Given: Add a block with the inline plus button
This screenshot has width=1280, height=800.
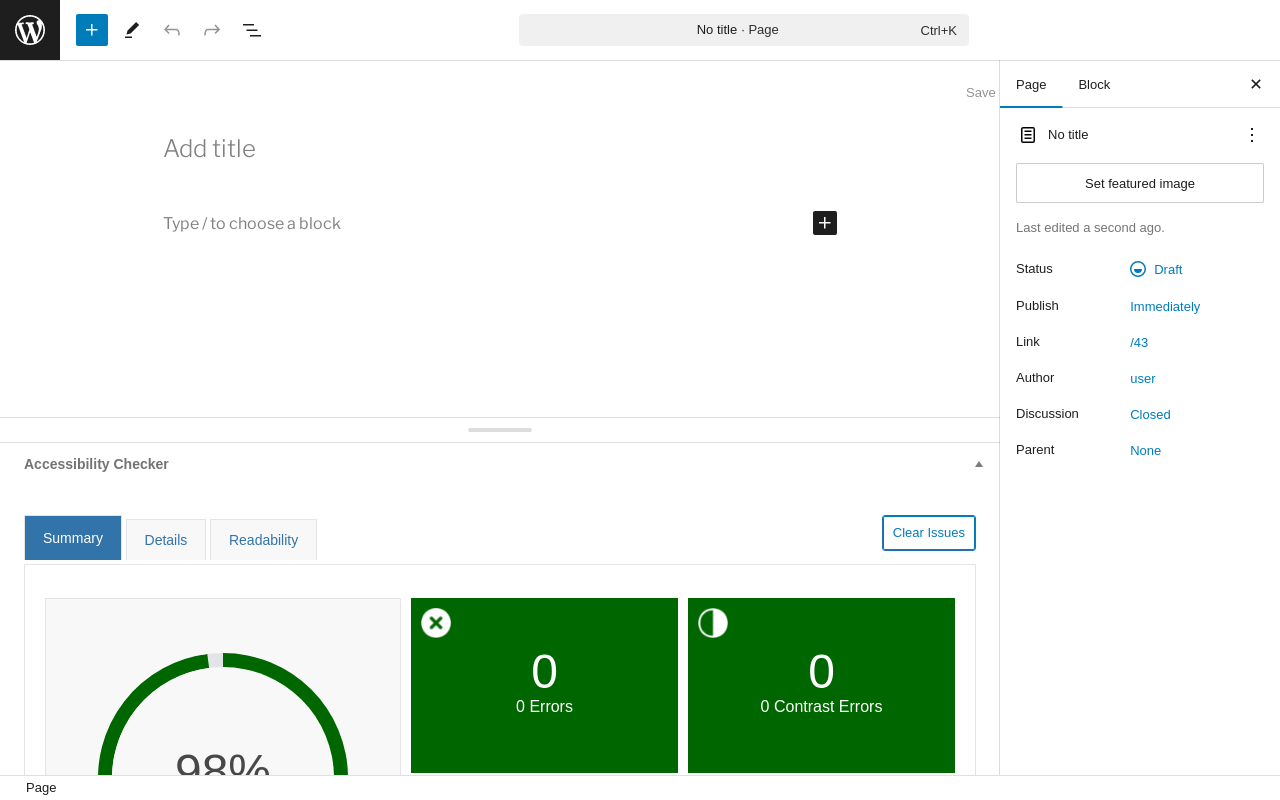Looking at the screenshot, I should pyautogui.click(x=825, y=223).
